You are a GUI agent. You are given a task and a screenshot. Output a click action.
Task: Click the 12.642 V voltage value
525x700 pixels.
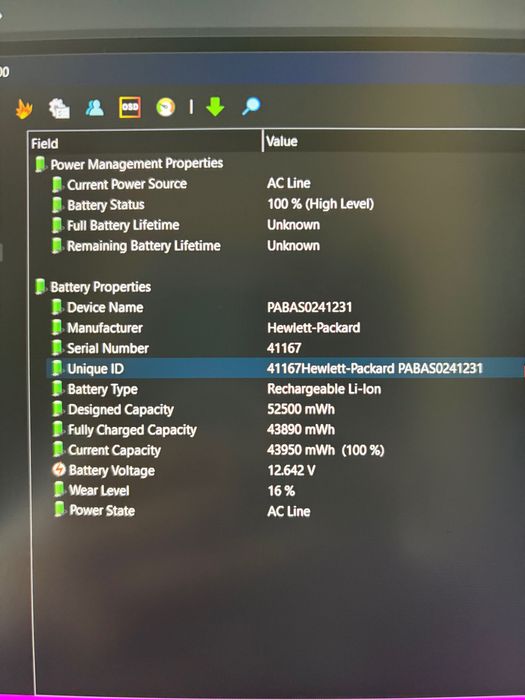point(291,470)
